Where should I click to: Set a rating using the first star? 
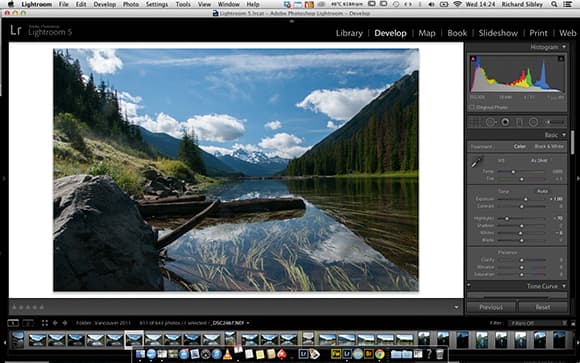click(14, 307)
